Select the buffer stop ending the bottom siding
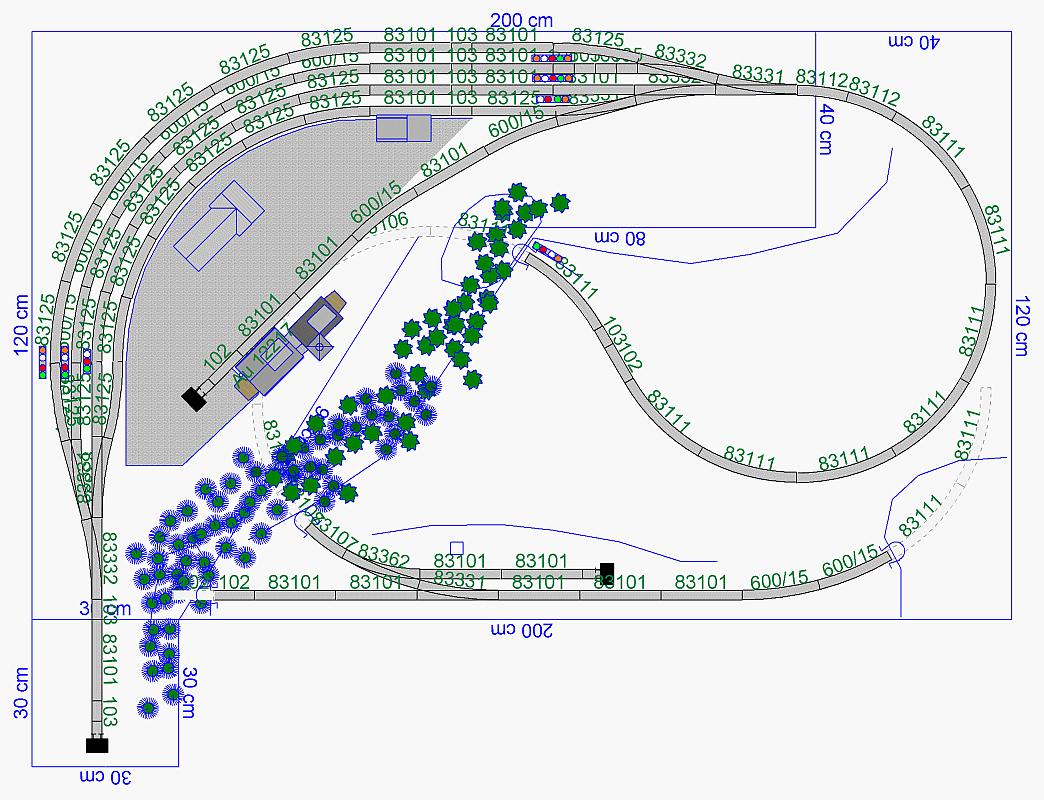Screen dimensions: 1044x800 point(607,571)
